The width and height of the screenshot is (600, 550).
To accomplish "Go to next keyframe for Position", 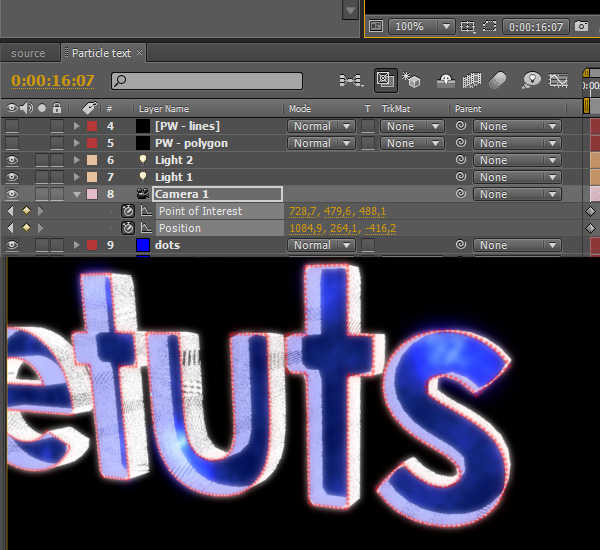I will pos(41,227).
